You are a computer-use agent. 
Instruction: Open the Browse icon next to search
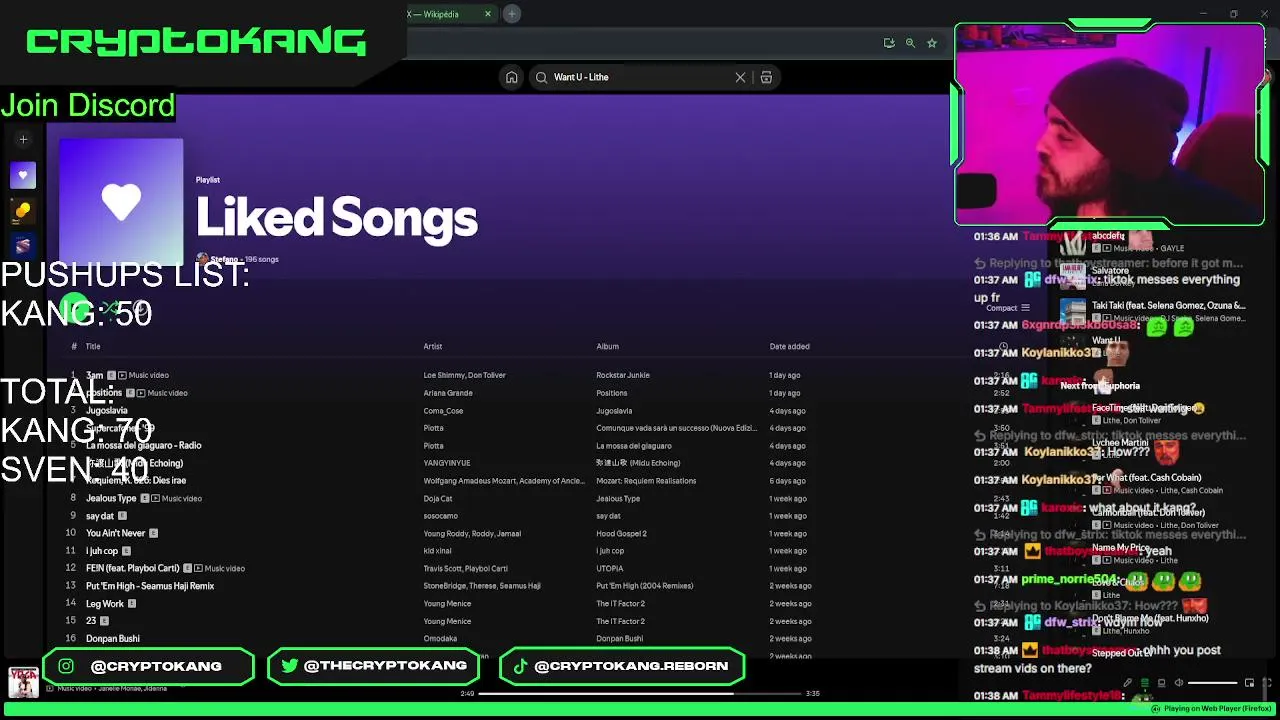(766, 77)
